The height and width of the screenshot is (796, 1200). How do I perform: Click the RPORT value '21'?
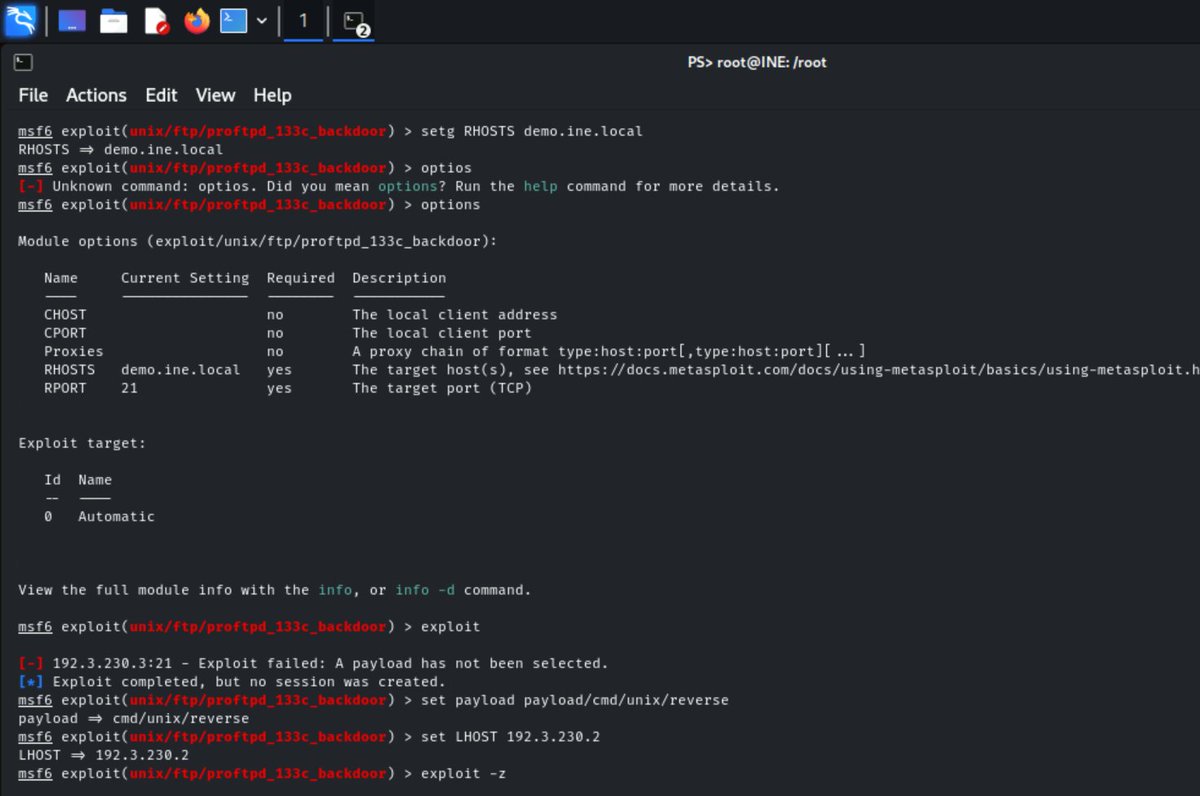(x=129, y=388)
